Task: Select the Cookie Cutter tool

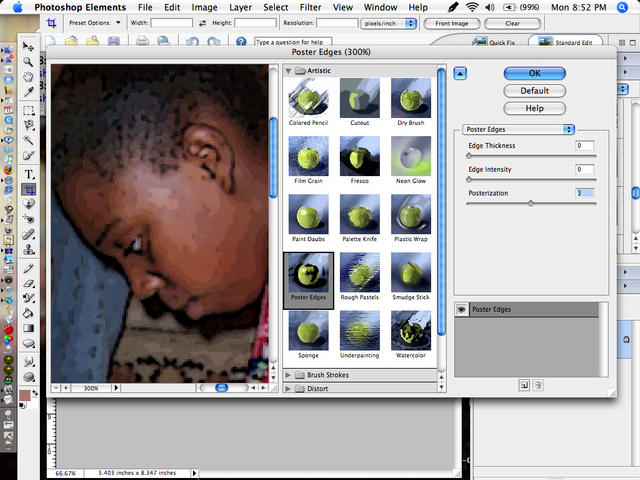Action: 28,204
